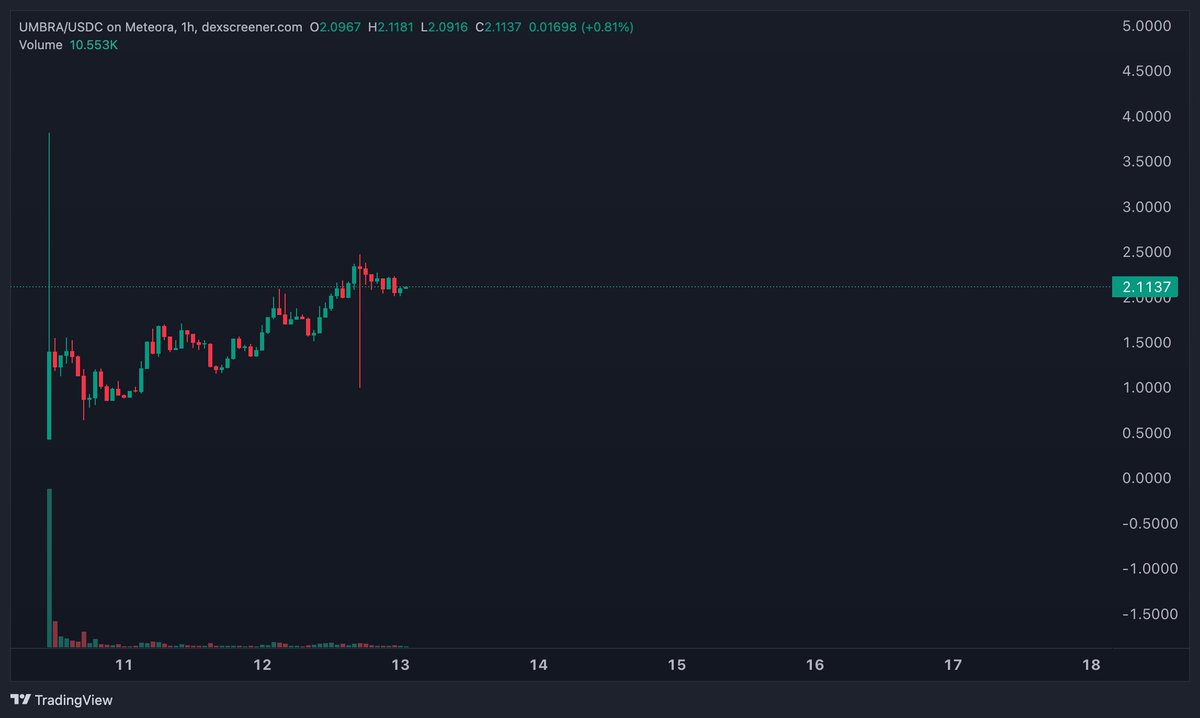Select the high value H2.1181
Viewport: 1200px width, 718px height.
click(392, 27)
